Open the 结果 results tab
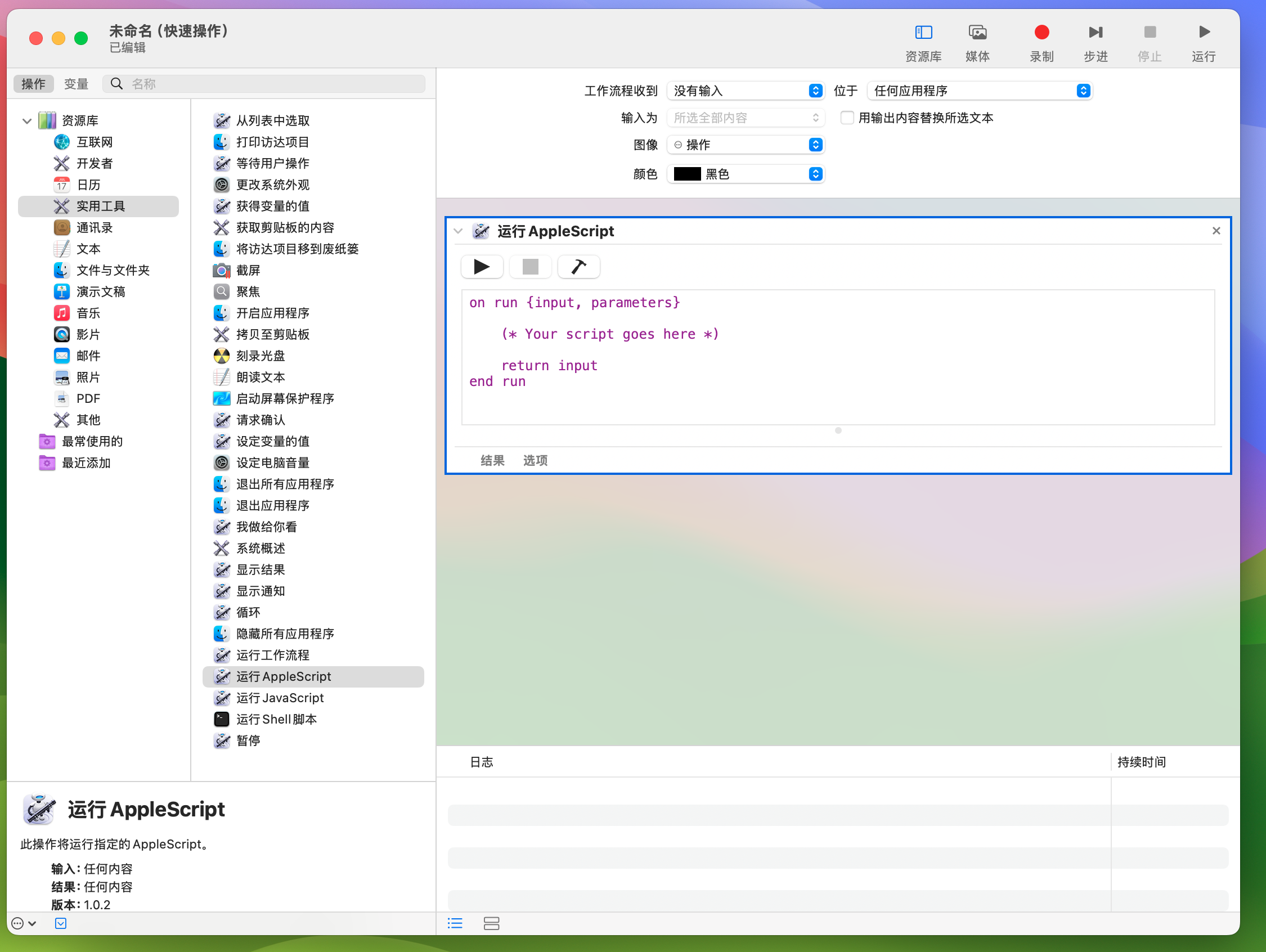The height and width of the screenshot is (952, 1266). (x=492, y=460)
